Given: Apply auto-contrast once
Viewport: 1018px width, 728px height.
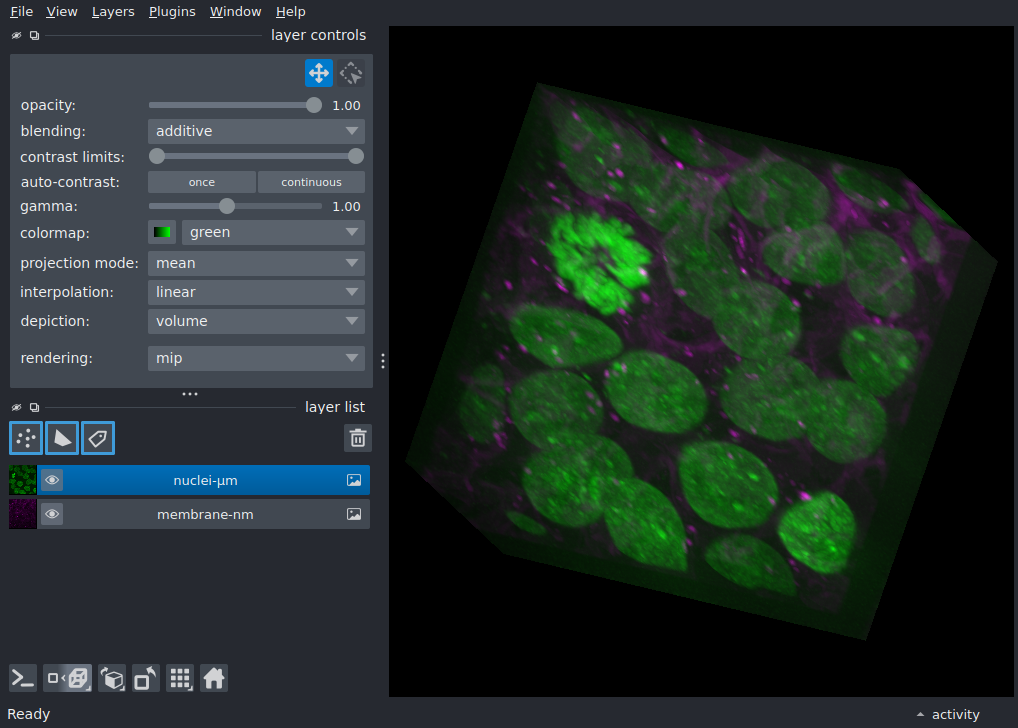Looking at the screenshot, I should coord(202,182).
